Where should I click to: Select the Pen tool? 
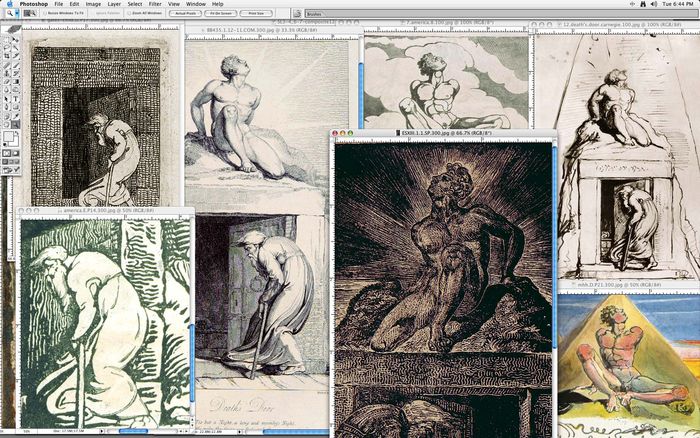[x=7, y=106]
